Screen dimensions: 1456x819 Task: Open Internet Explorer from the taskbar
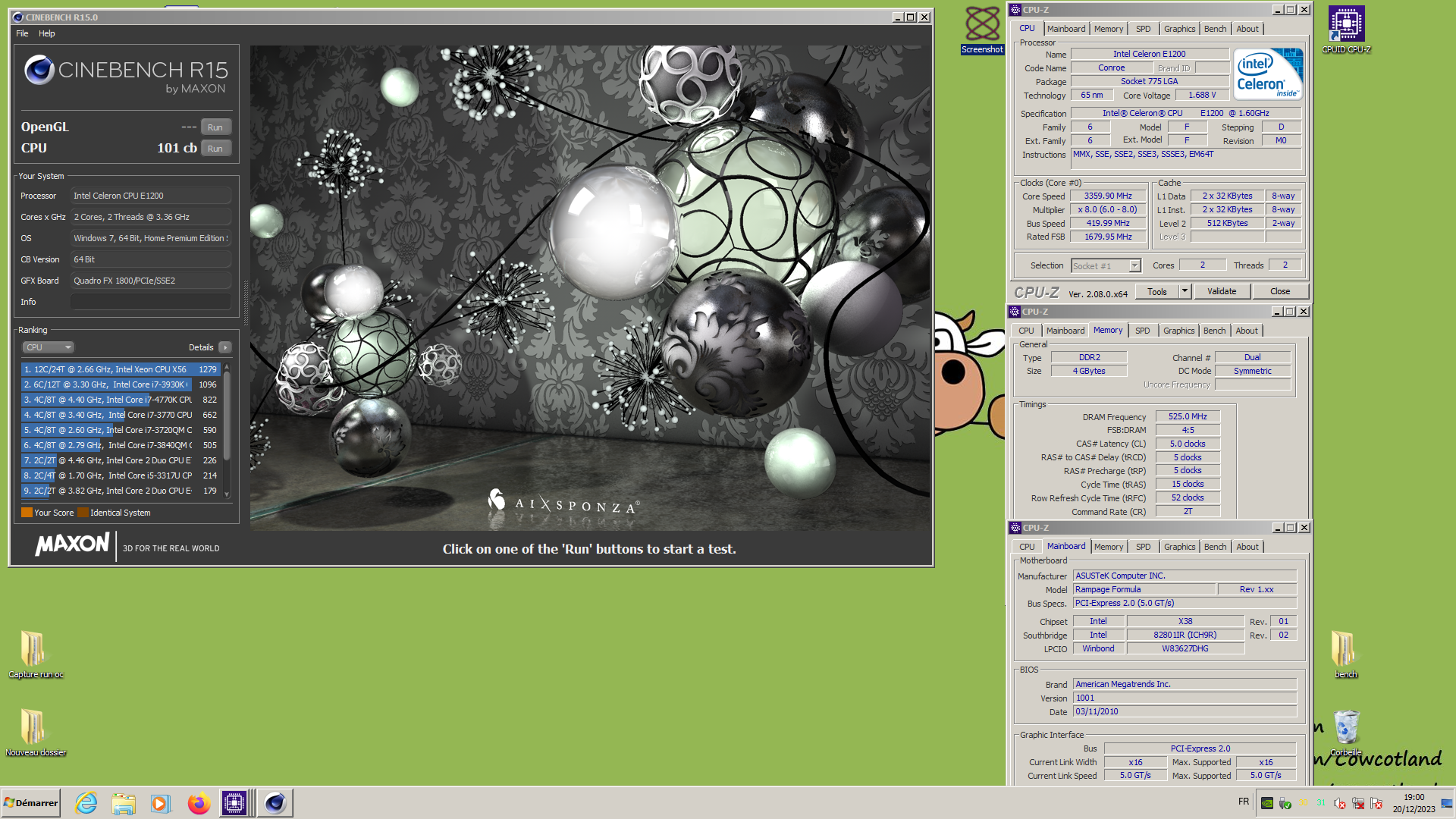click(86, 802)
